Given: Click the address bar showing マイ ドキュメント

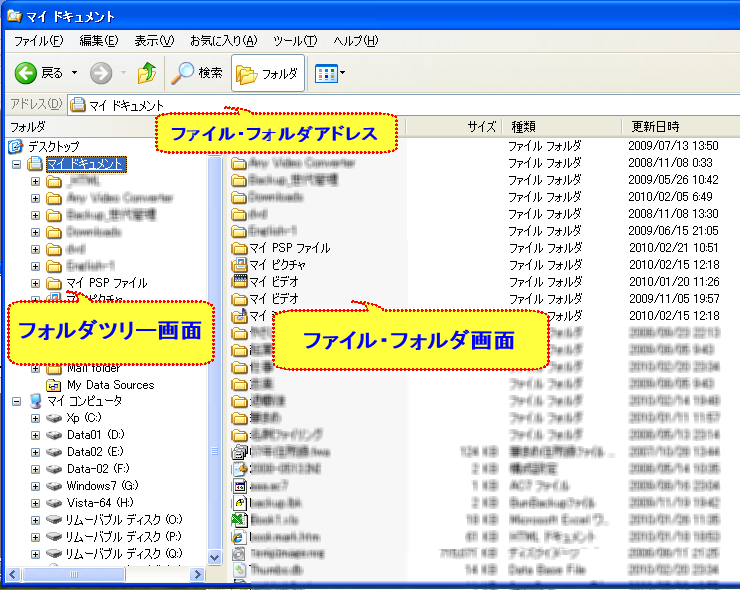Looking at the screenshot, I should click(x=300, y=104).
